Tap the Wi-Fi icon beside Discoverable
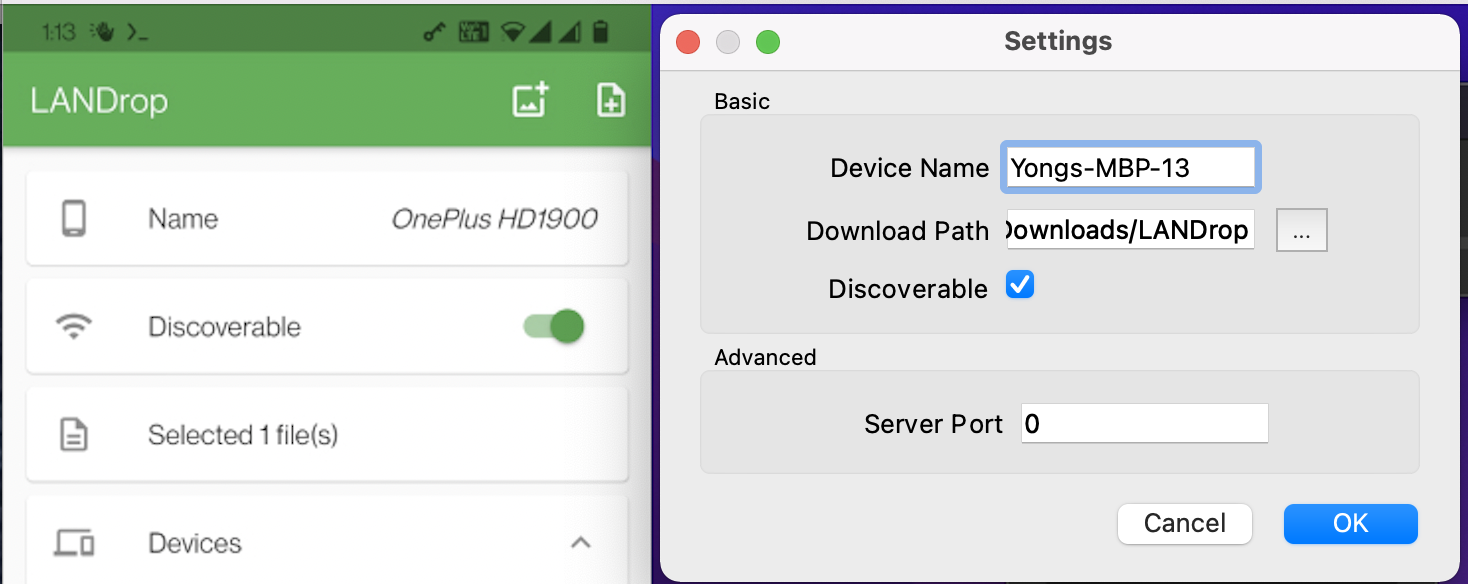Viewport: 1468px width, 584px height. coord(74,327)
